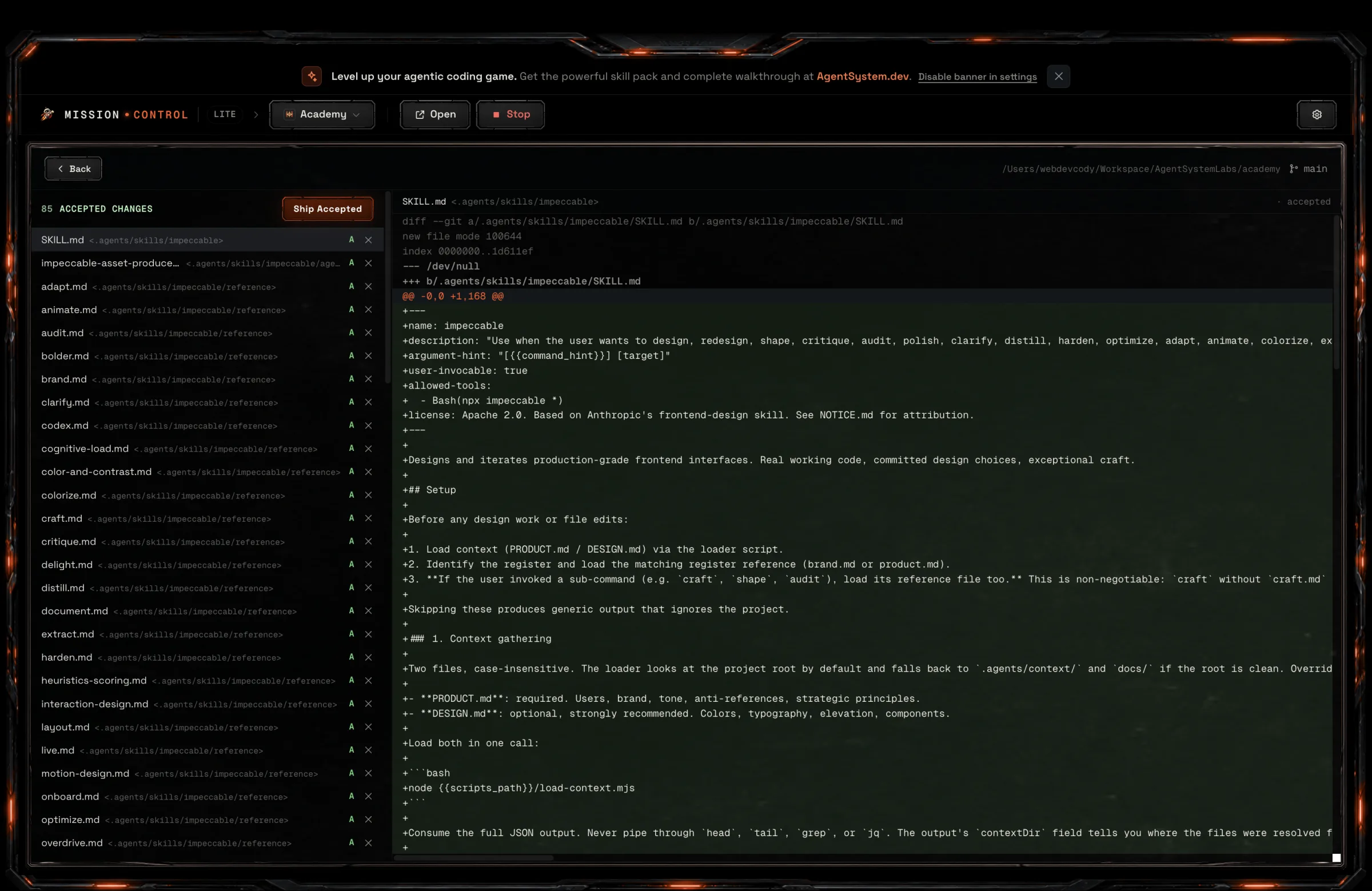Open settings via the gear icon
1372x891 pixels.
(x=1317, y=114)
